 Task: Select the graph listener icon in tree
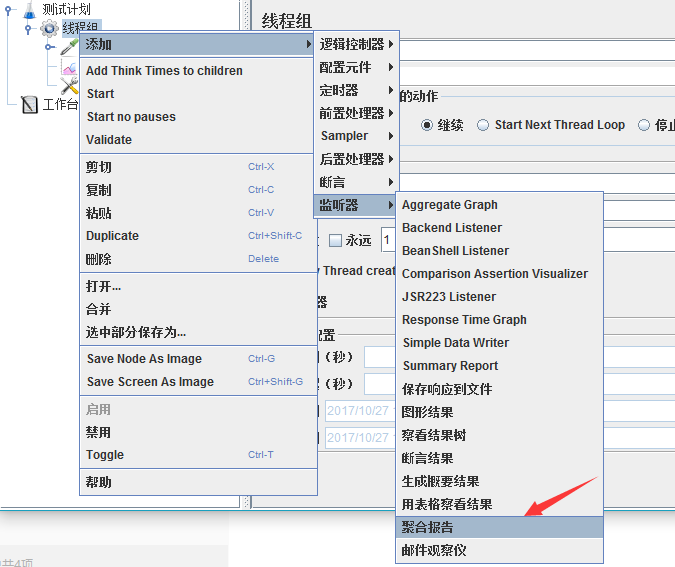point(69,68)
